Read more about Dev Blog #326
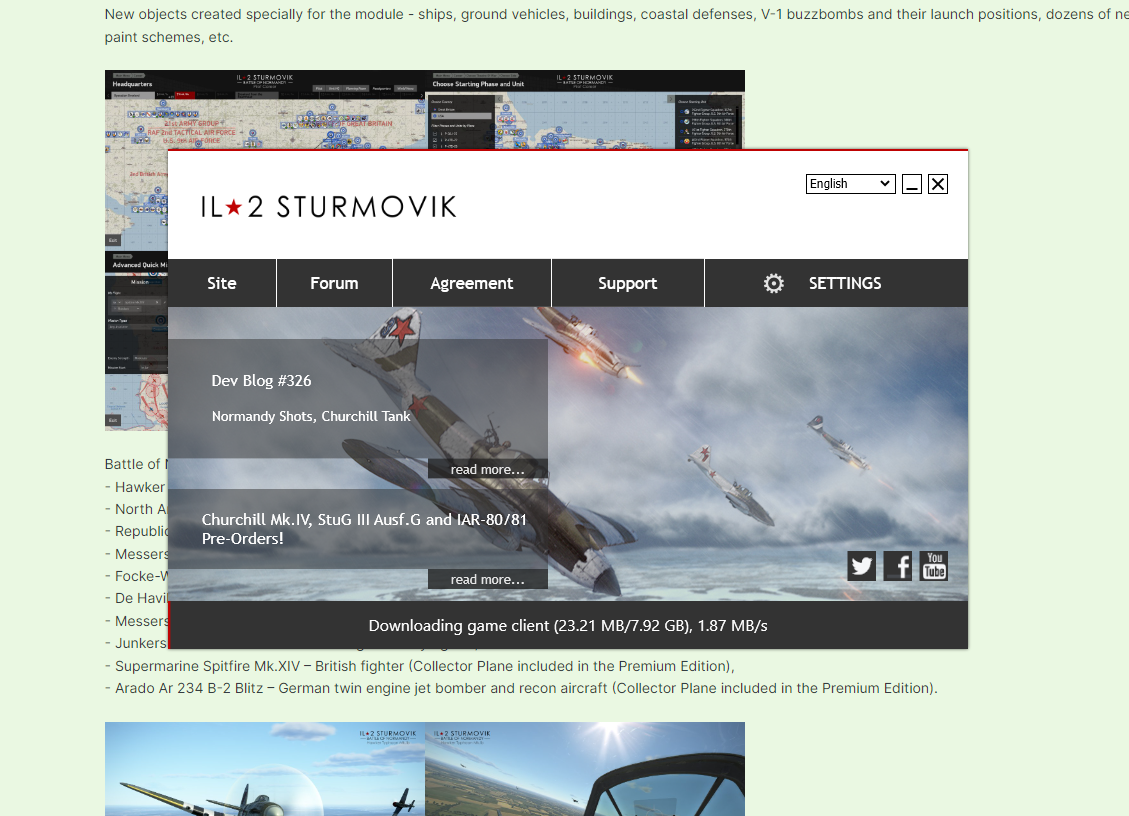This screenshot has width=1129, height=816. 487,469
